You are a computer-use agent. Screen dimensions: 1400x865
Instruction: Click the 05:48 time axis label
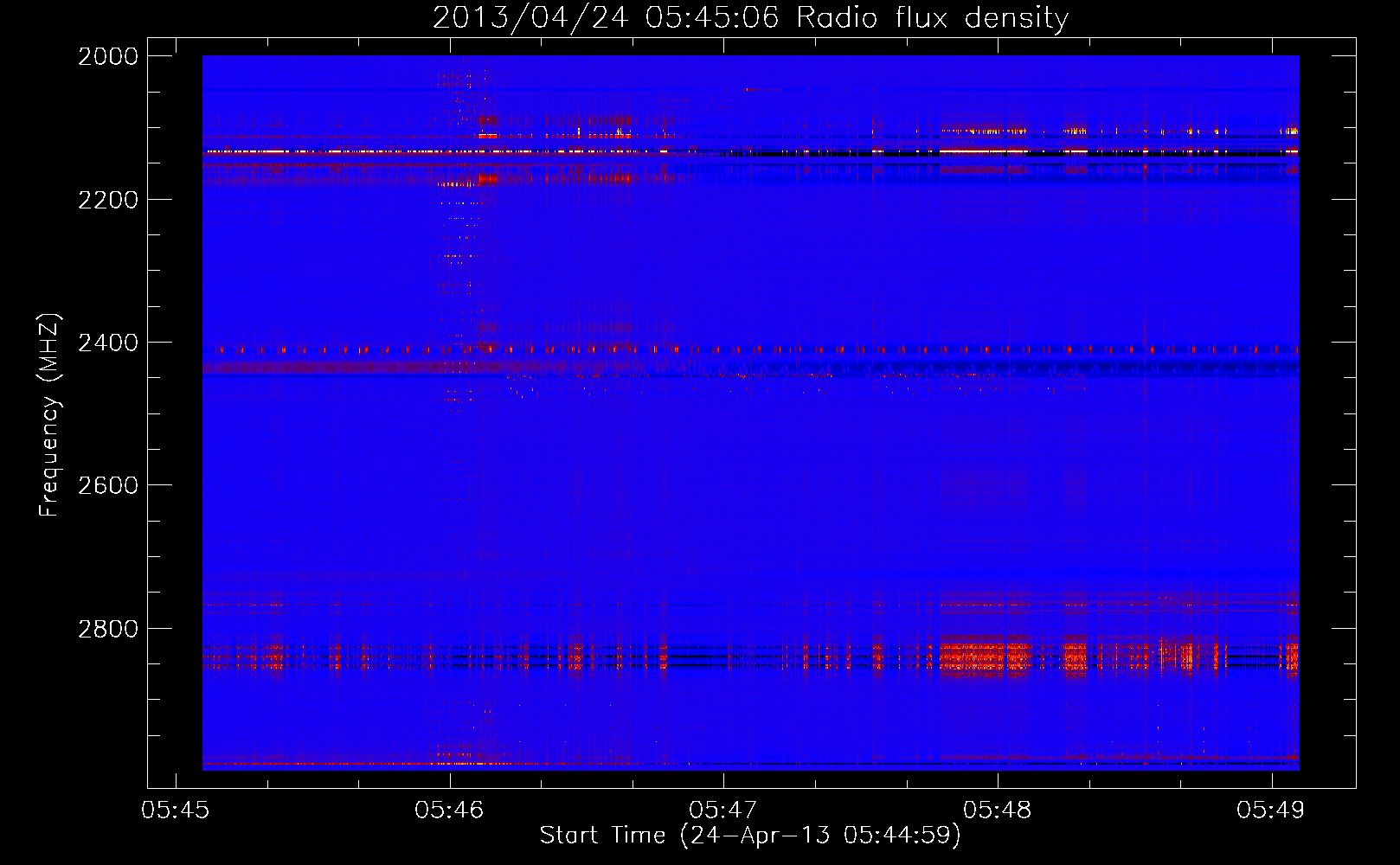tap(997, 810)
